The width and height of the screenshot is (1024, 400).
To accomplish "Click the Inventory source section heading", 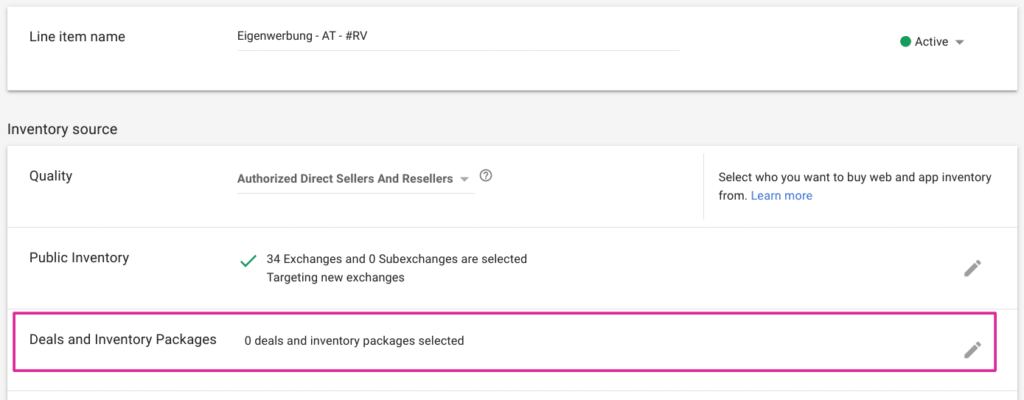I will (62, 129).
